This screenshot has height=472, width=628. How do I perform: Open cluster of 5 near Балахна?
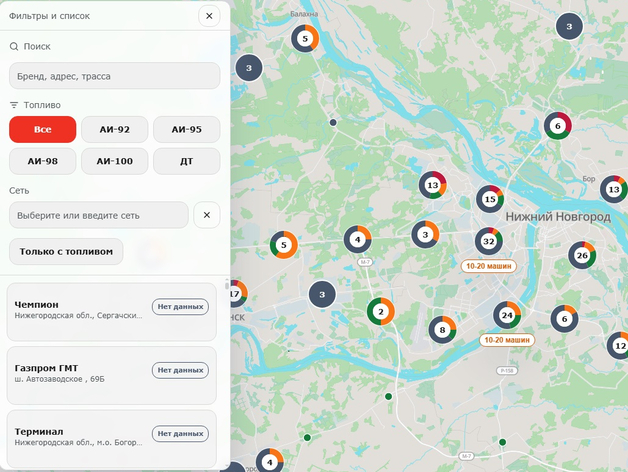point(305,38)
